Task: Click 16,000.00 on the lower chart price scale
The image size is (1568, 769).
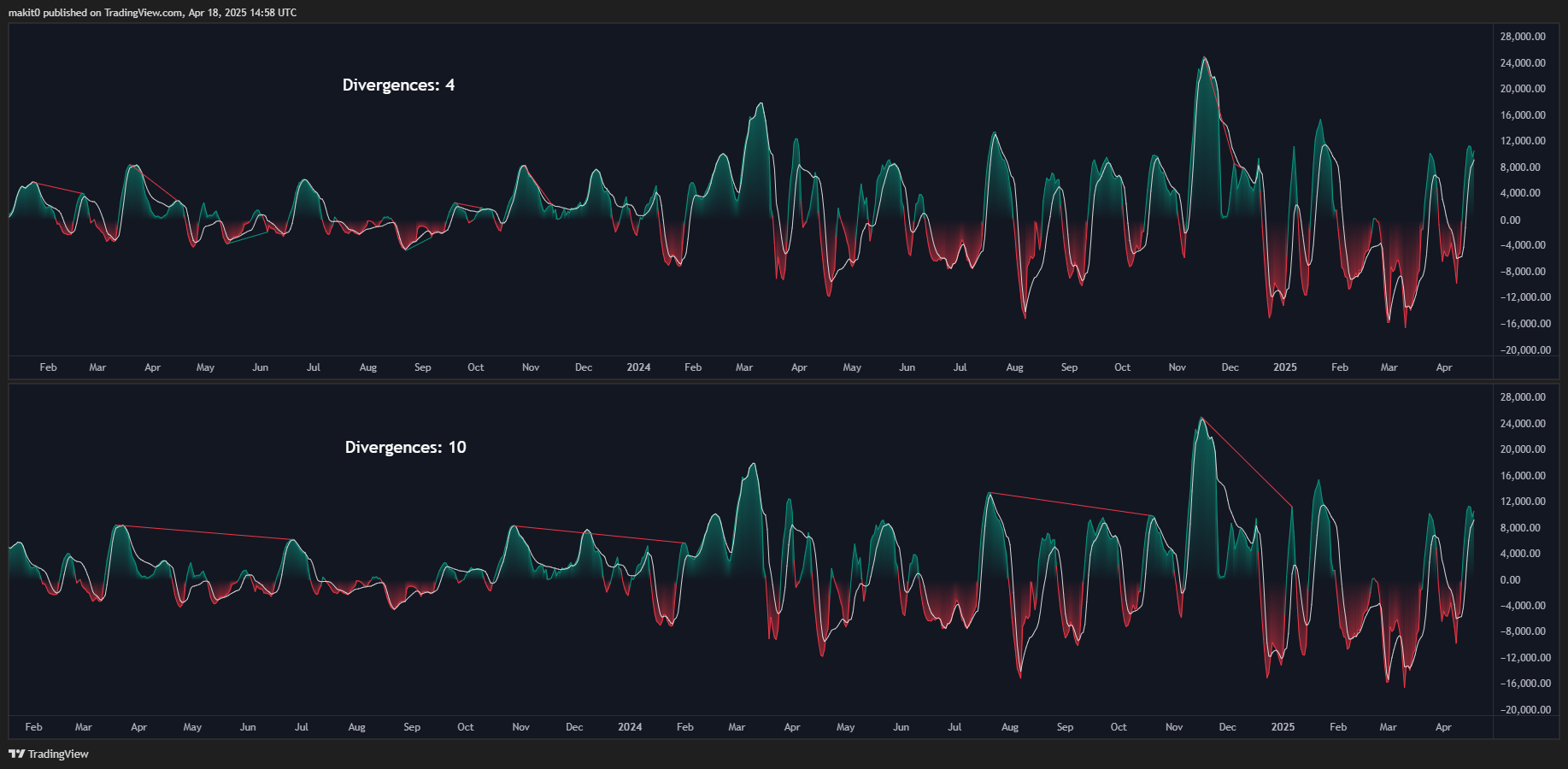Action: (x=1523, y=476)
